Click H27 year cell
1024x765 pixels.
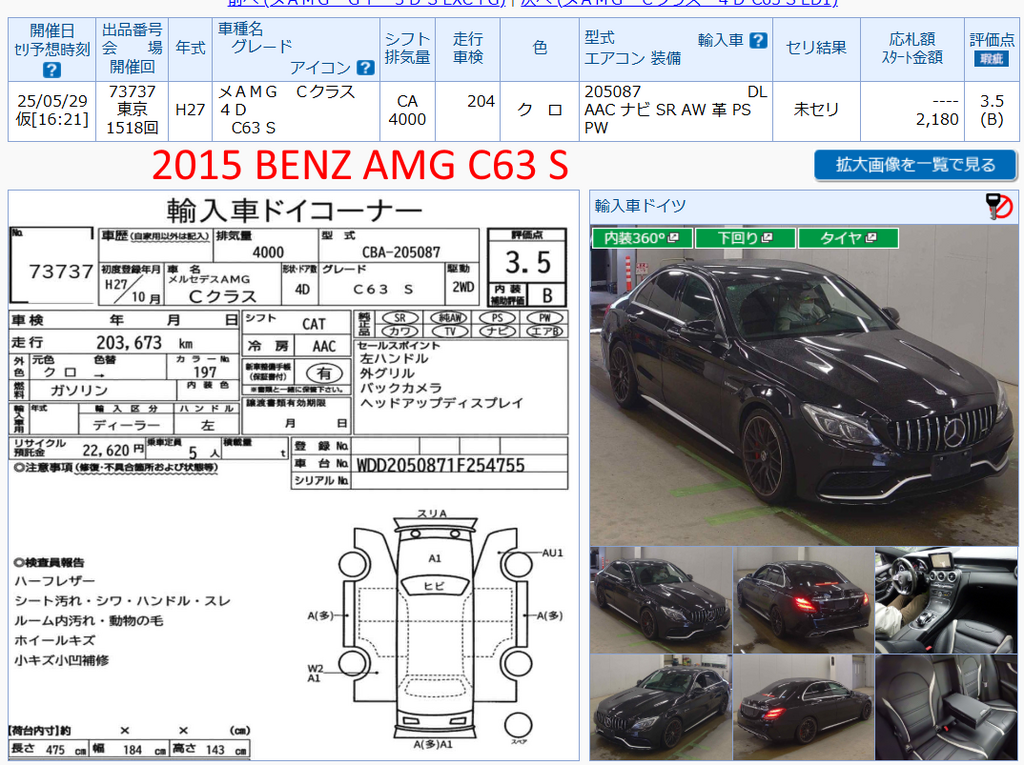(190, 110)
